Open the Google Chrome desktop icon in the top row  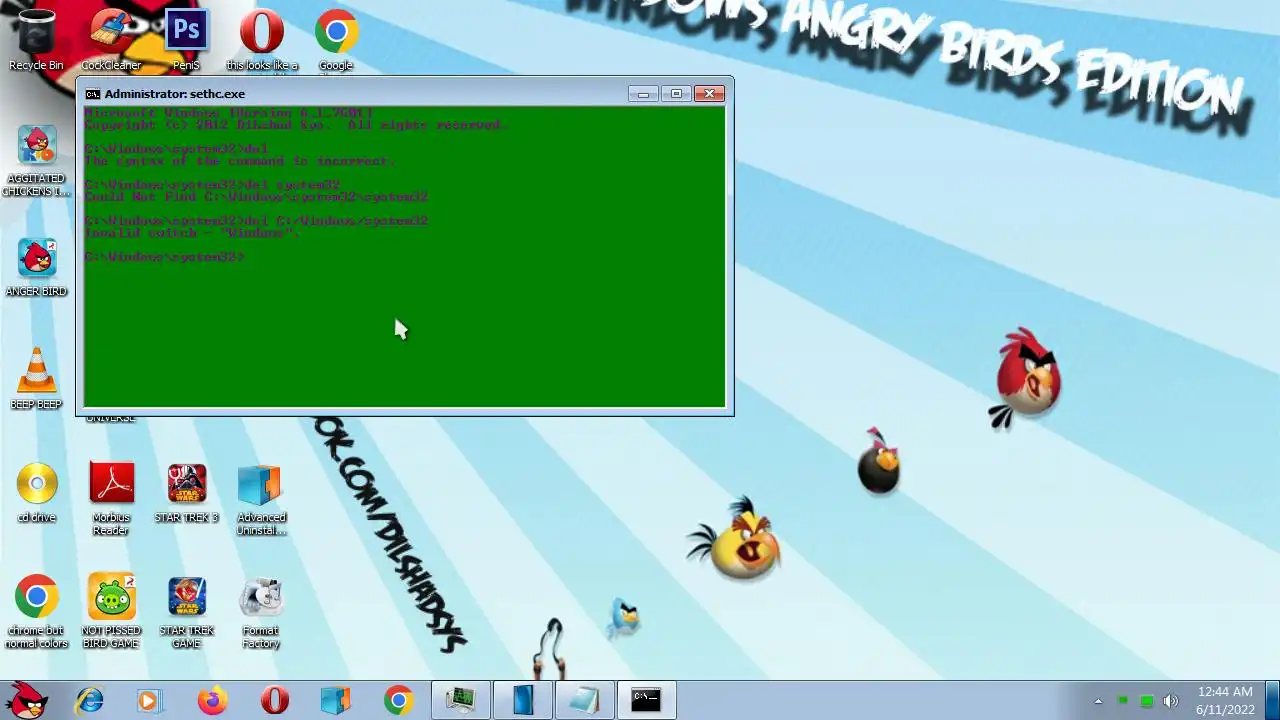point(336,38)
